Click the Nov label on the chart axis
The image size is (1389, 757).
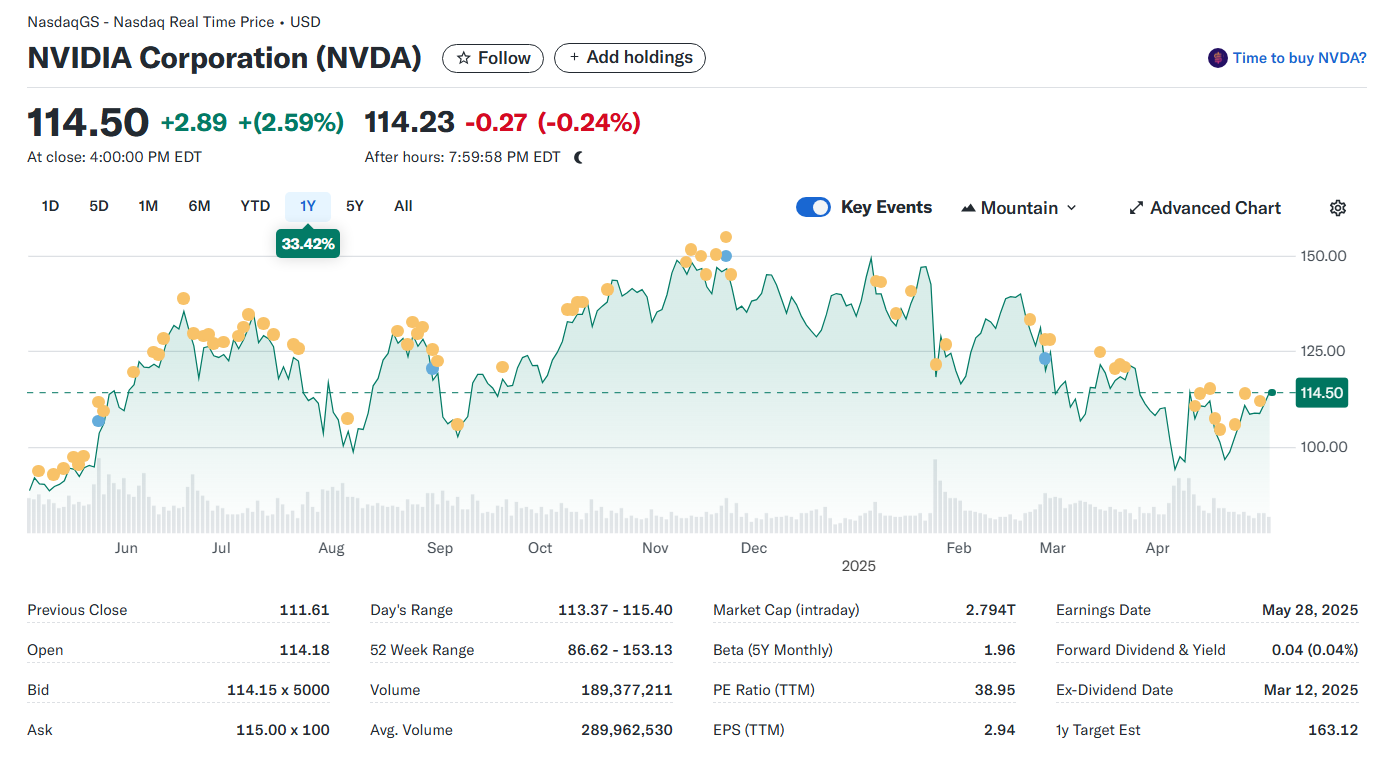point(655,548)
